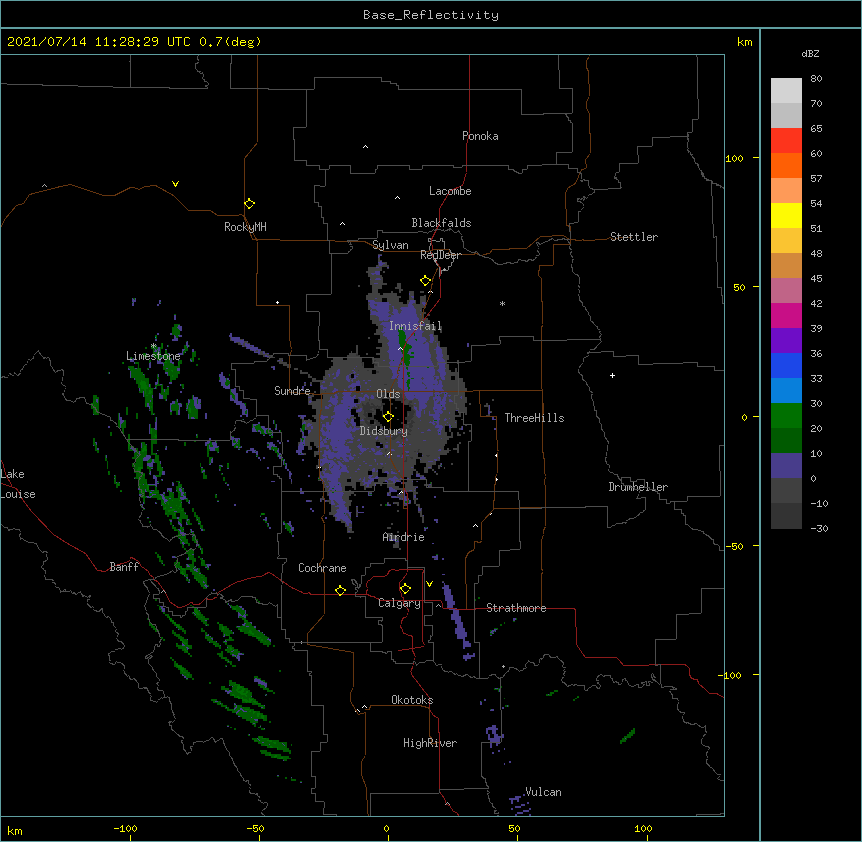The height and width of the screenshot is (842, 862).
Task: Click the Sundre label
Action: pyautogui.click(x=292, y=391)
